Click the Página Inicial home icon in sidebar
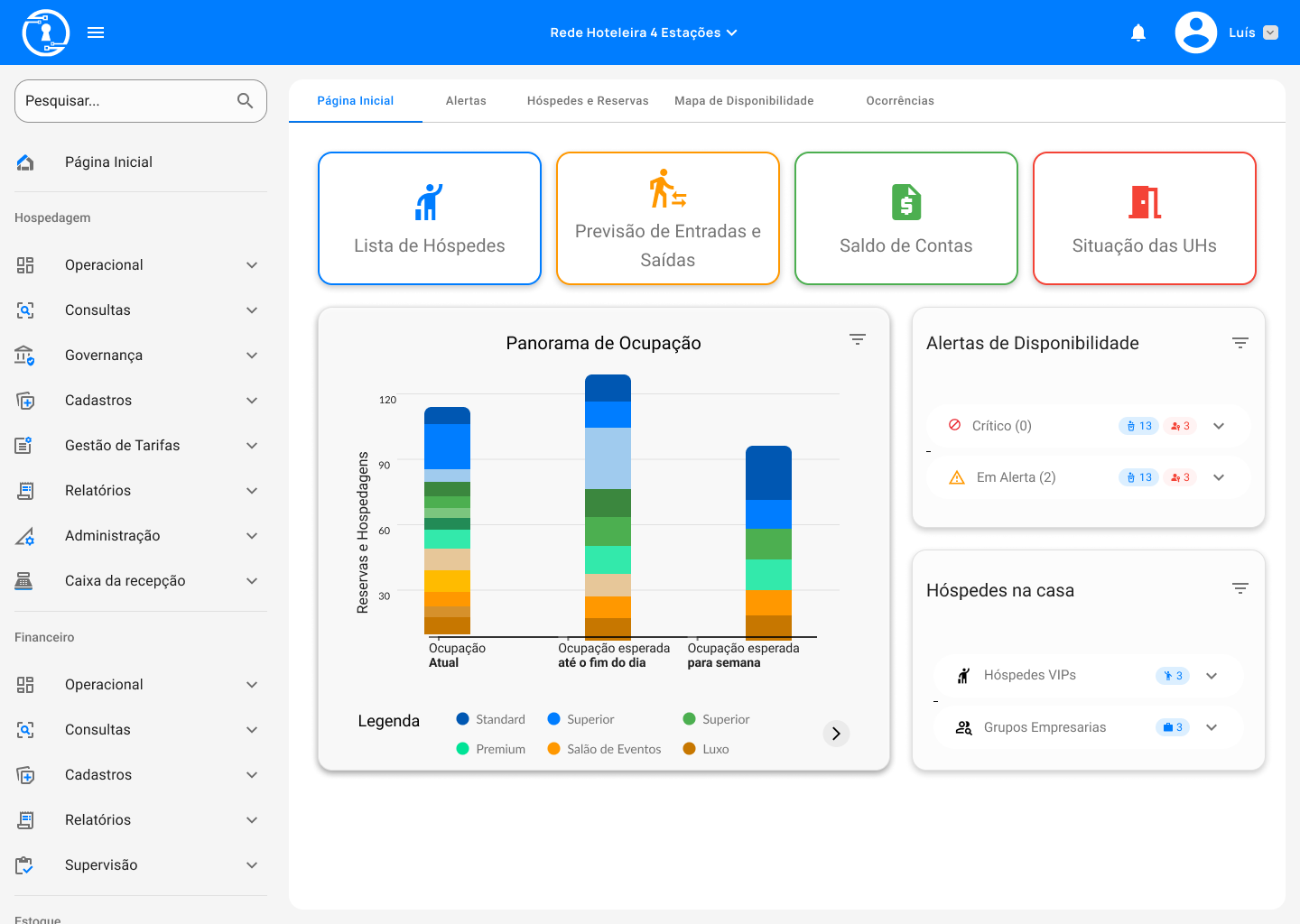The image size is (1300, 924). point(25,162)
